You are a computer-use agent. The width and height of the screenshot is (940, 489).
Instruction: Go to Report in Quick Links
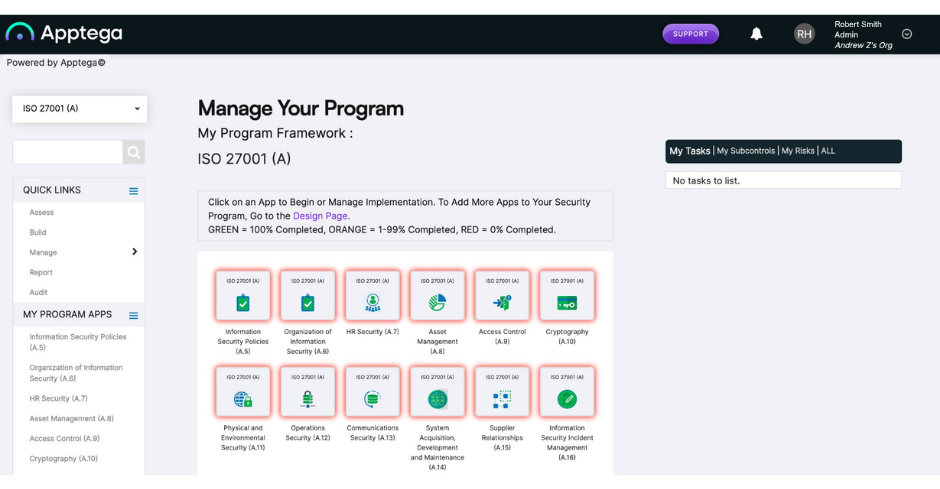(41, 272)
